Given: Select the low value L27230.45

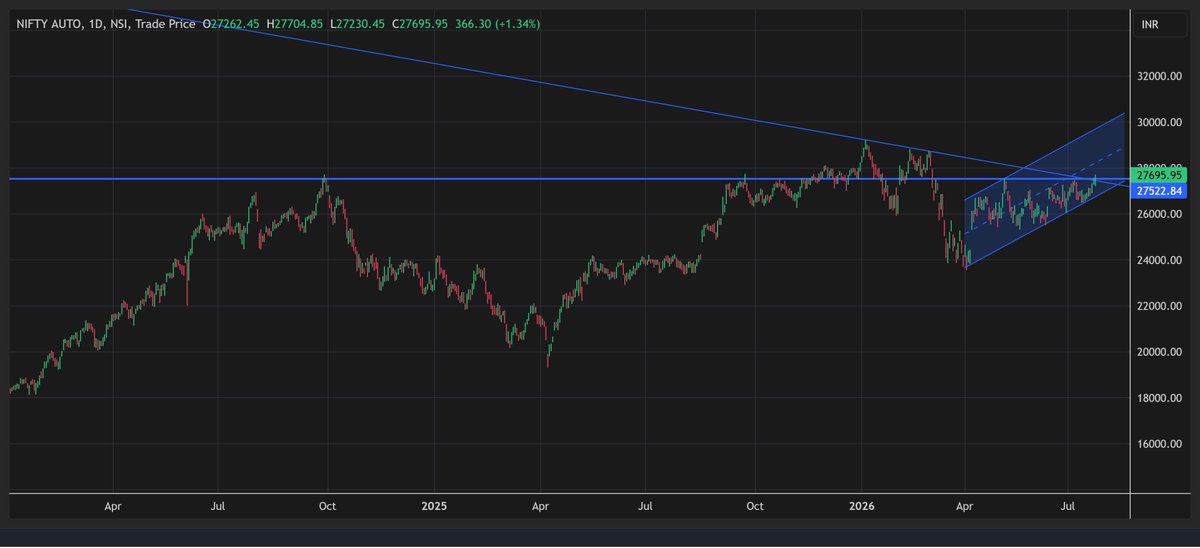Looking at the screenshot, I should tap(359, 23).
